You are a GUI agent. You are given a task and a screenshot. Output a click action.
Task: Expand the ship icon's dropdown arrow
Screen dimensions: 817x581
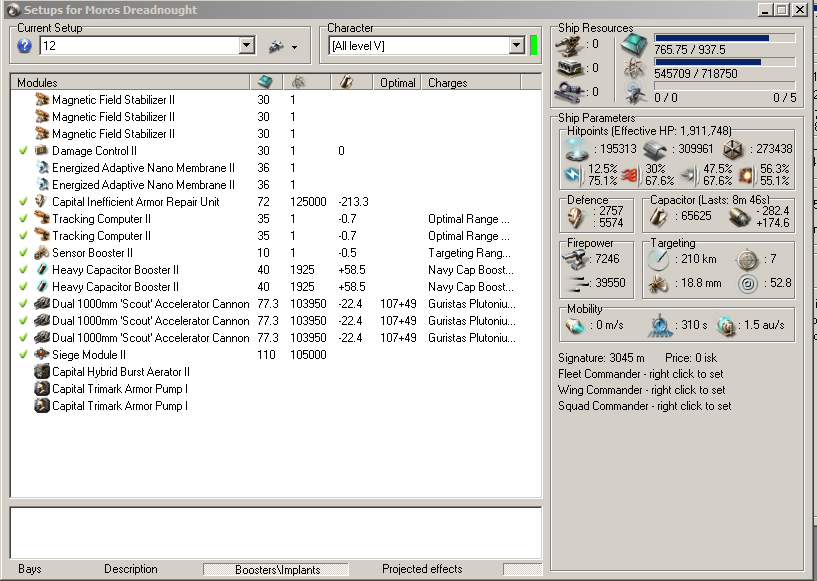tap(294, 47)
